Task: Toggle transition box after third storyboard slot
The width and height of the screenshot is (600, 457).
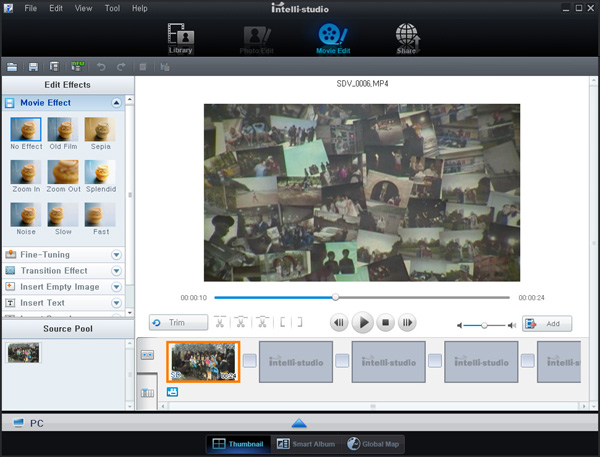Action: [435, 361]
